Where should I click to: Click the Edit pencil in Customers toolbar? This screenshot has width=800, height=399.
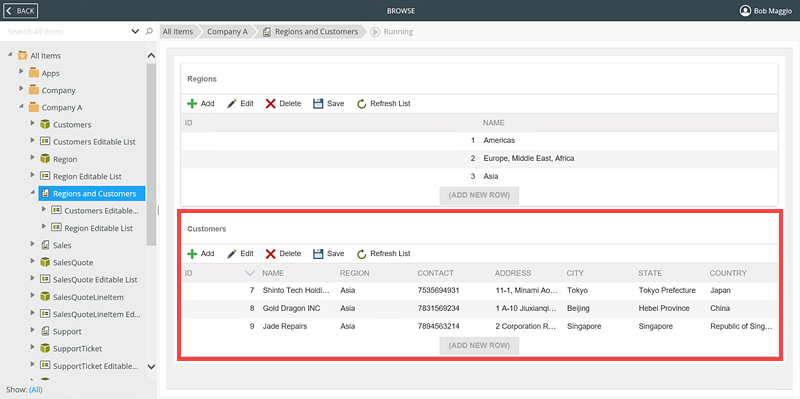click(232, 254)
